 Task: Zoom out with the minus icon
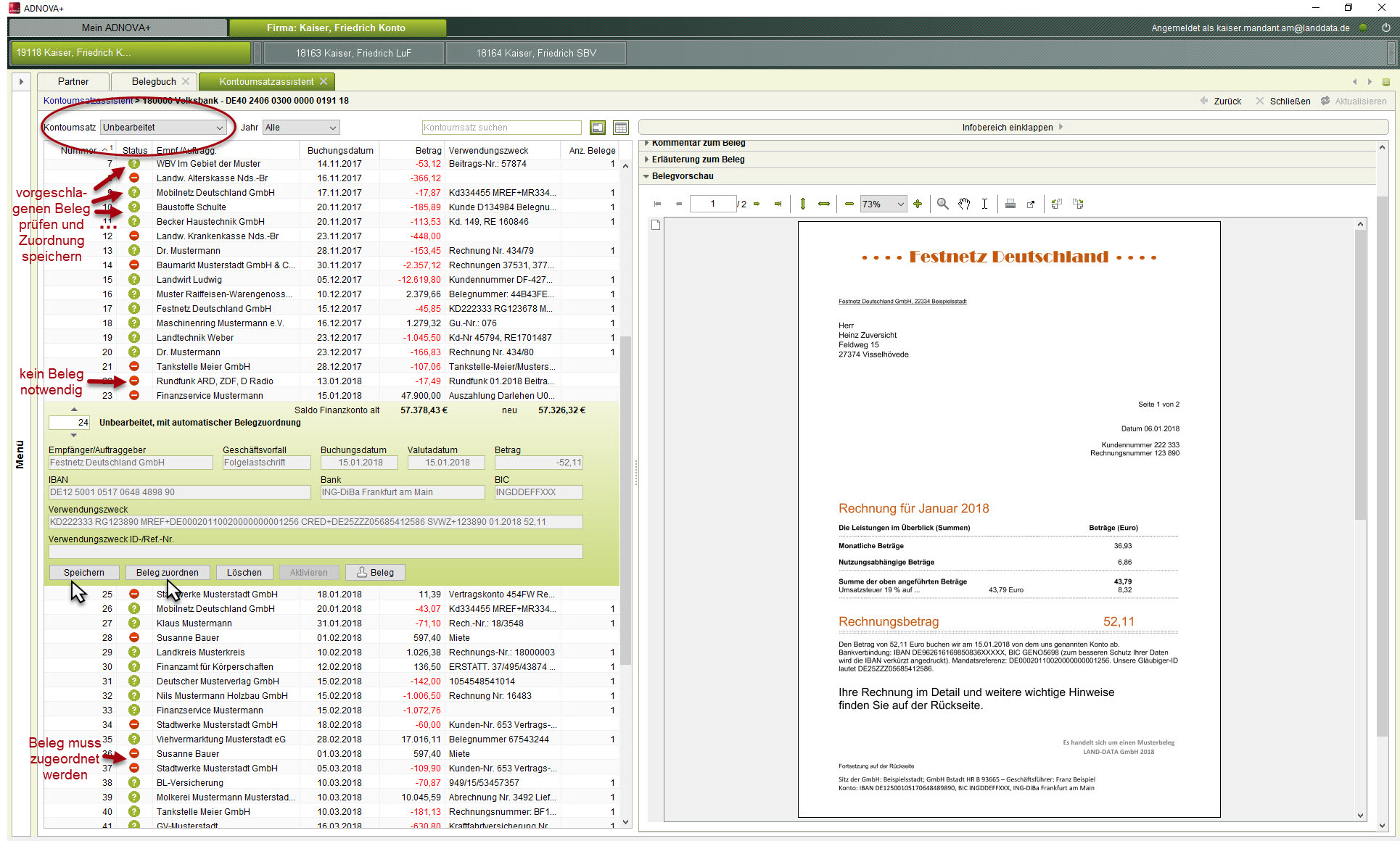tap(849, 204)
